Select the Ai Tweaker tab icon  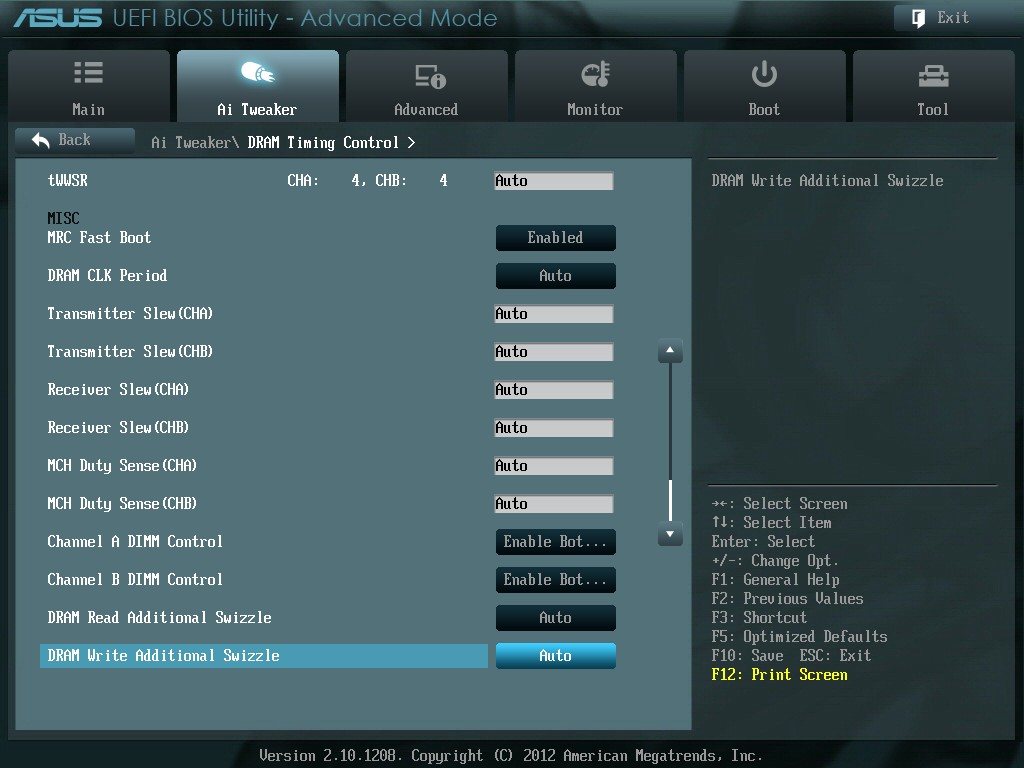coord(257,74)
